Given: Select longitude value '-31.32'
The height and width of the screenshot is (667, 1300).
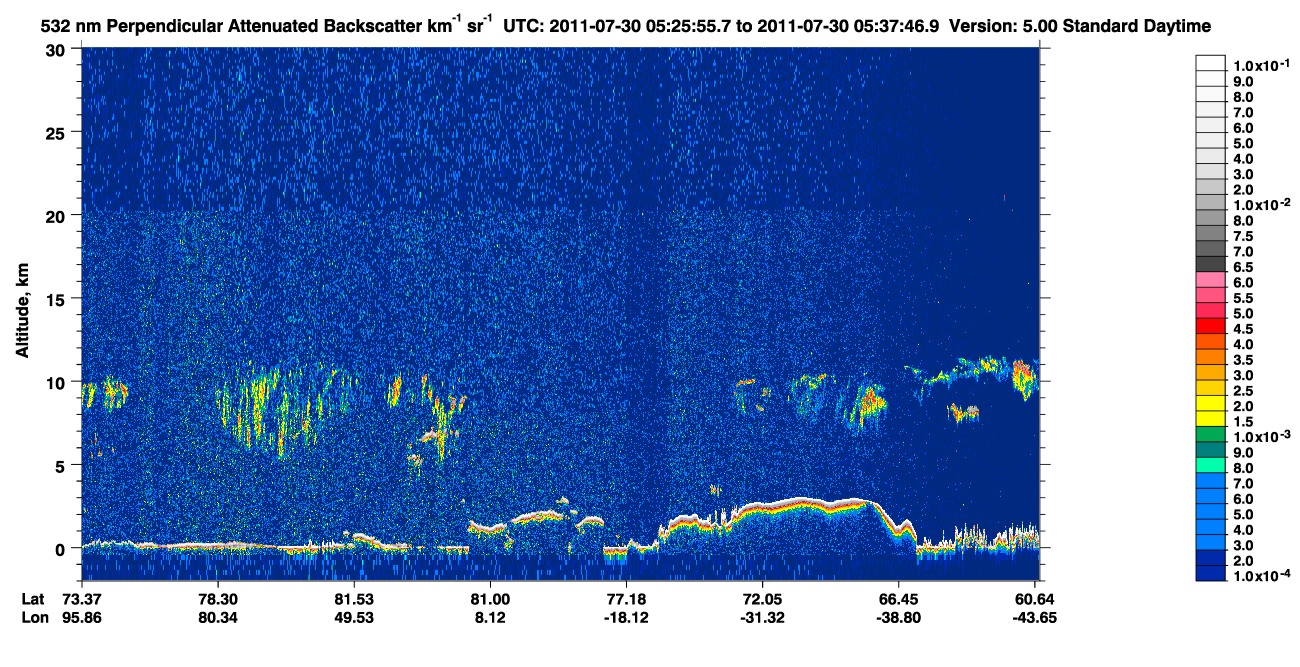Looking at the screenshot, I should [x=761, y=617].
